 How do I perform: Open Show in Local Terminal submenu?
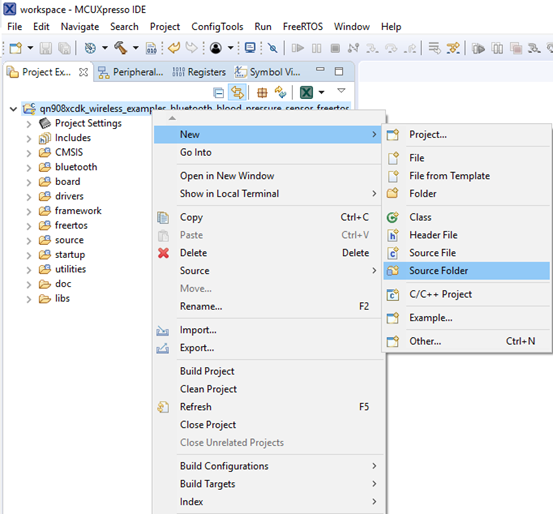268,193
